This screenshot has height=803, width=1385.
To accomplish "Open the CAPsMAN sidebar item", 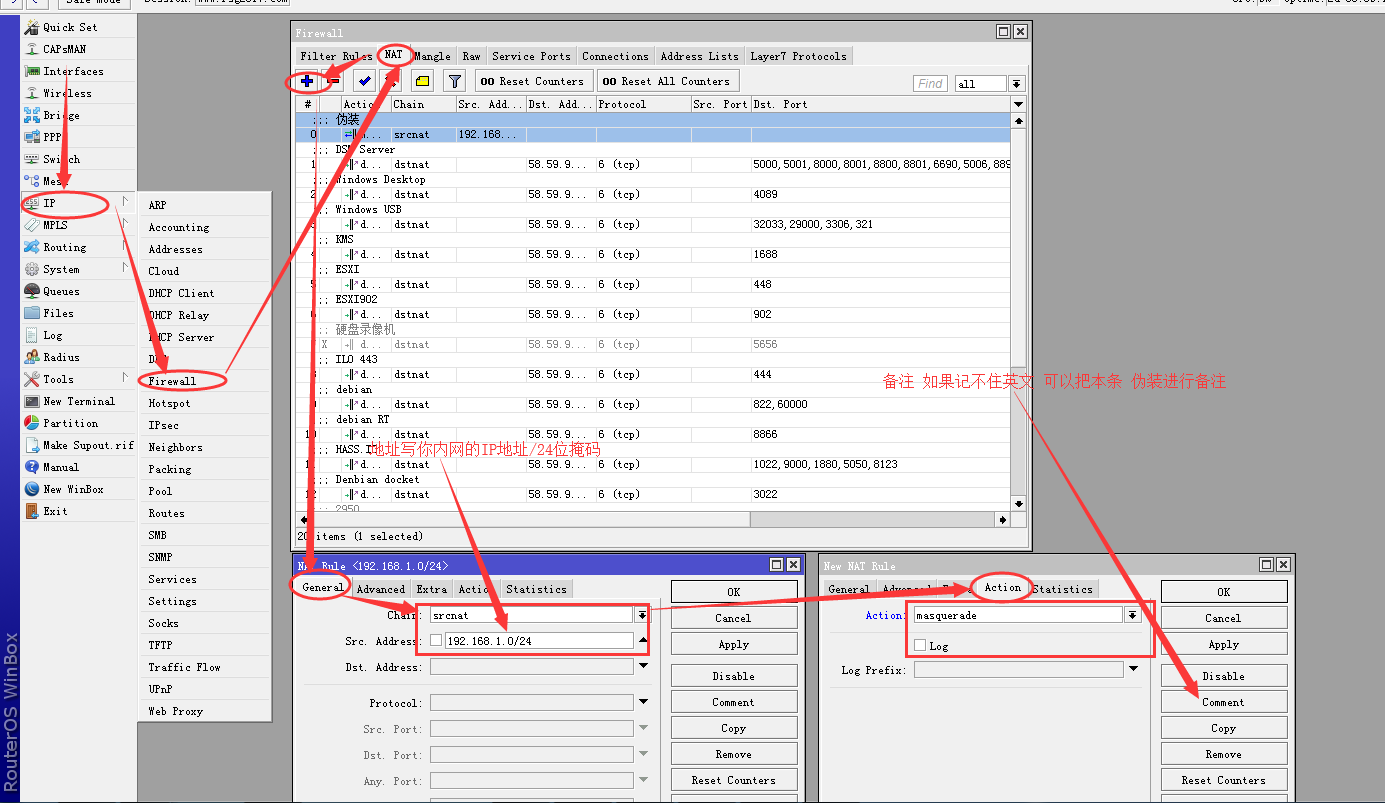I will [64, 49].
